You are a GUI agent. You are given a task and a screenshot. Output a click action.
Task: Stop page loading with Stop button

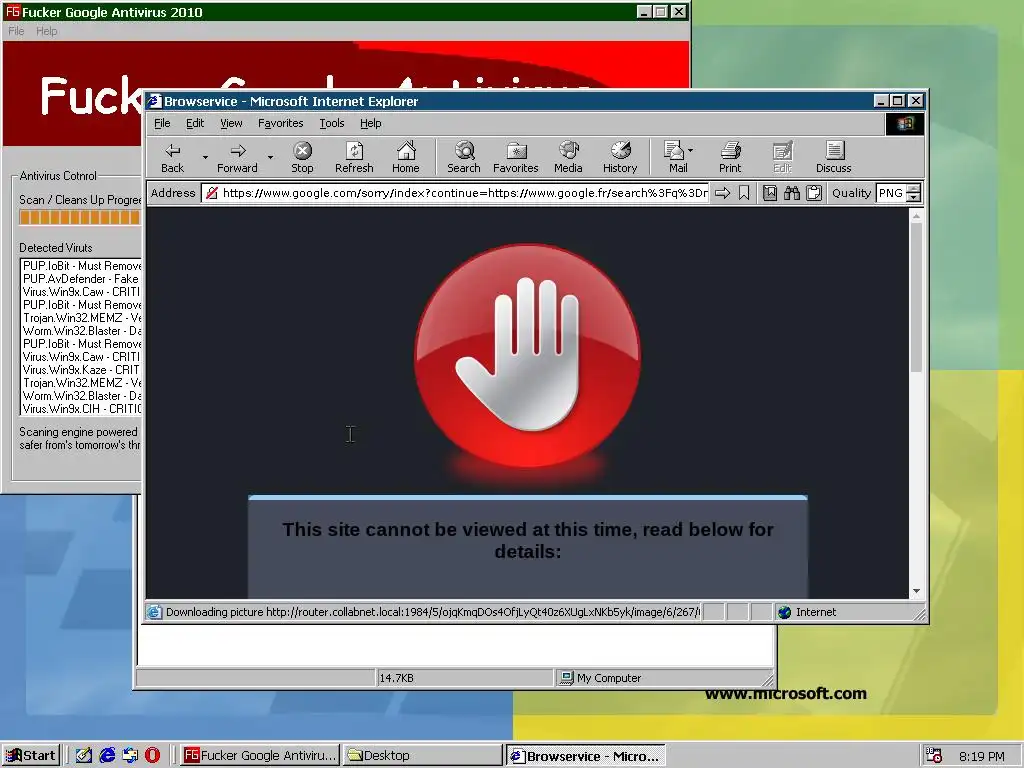tap(302, 157)
